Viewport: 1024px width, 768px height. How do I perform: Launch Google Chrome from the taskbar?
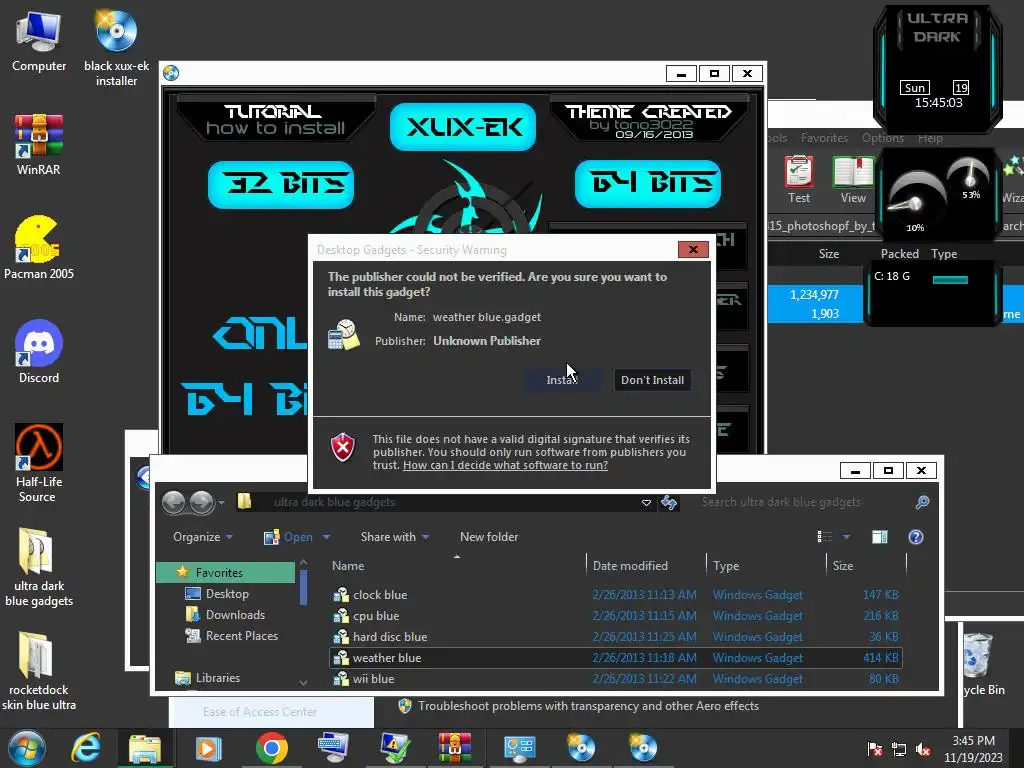point(272,748)
